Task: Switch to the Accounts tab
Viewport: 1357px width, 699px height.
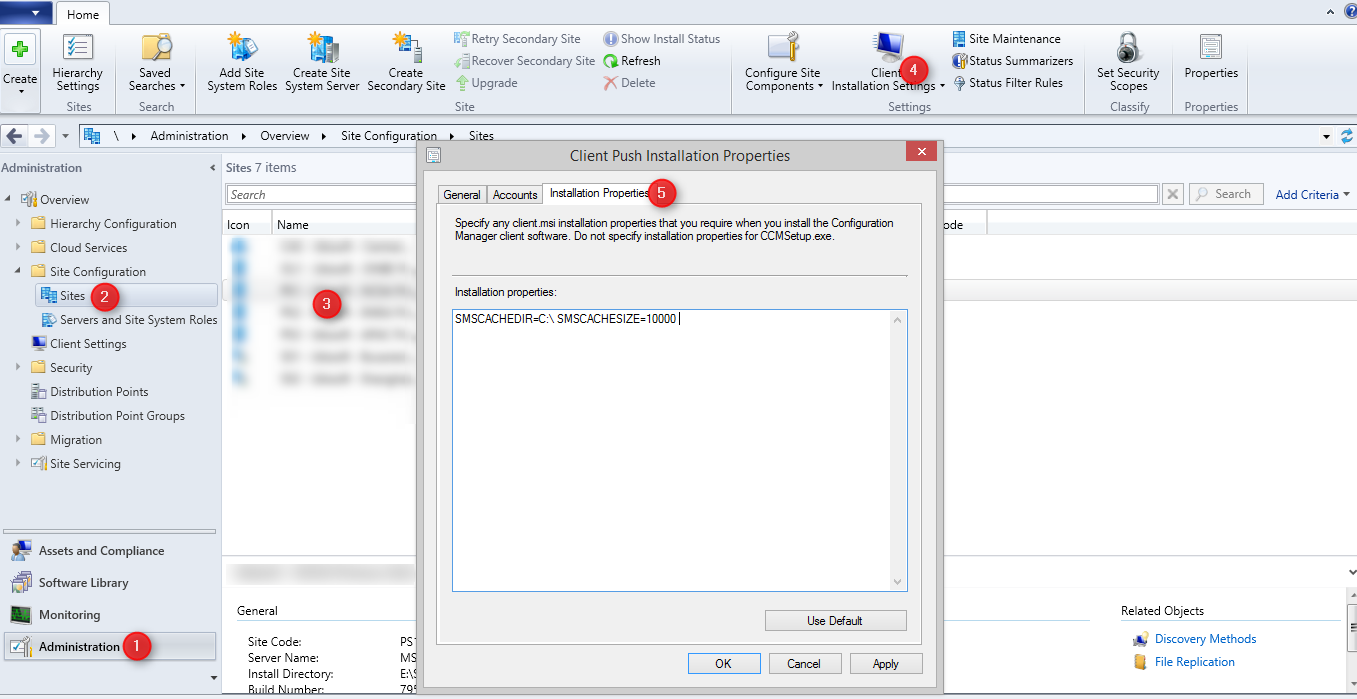Action: point(515,195)
